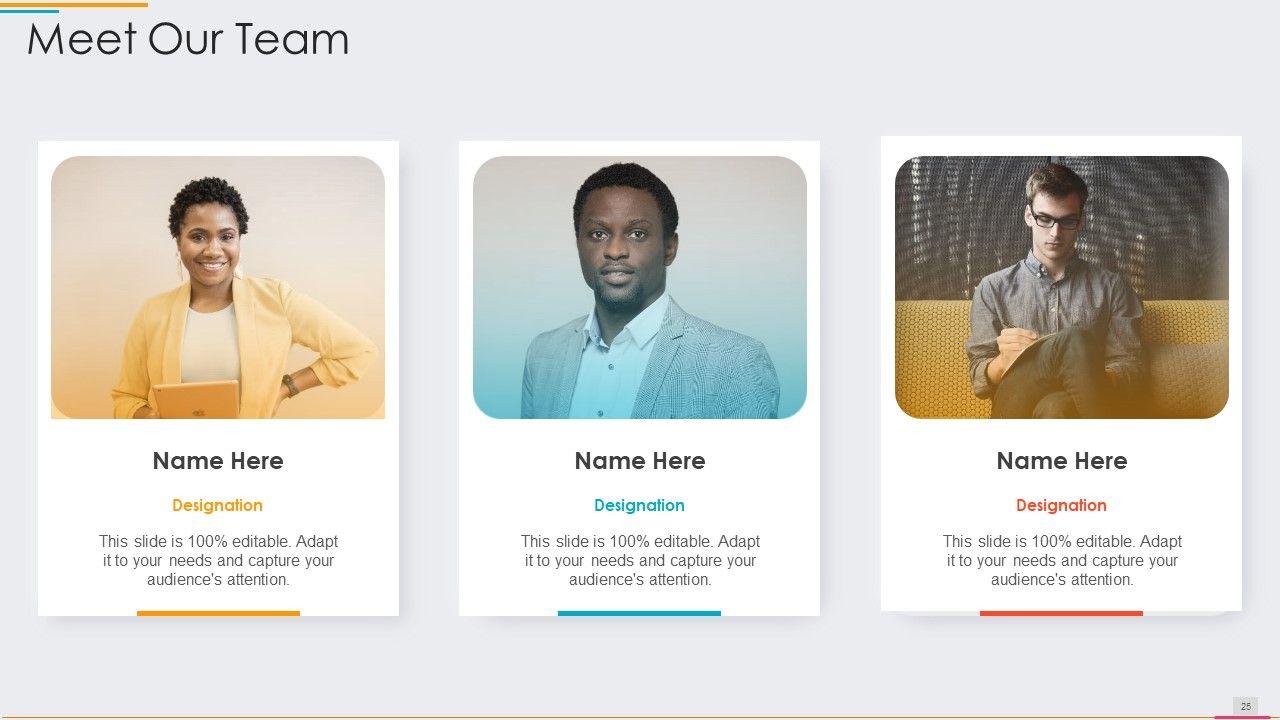Click the description text on the middle card
The width and height of the screenshot is (1280, 720).
click(x=640, y=560)
